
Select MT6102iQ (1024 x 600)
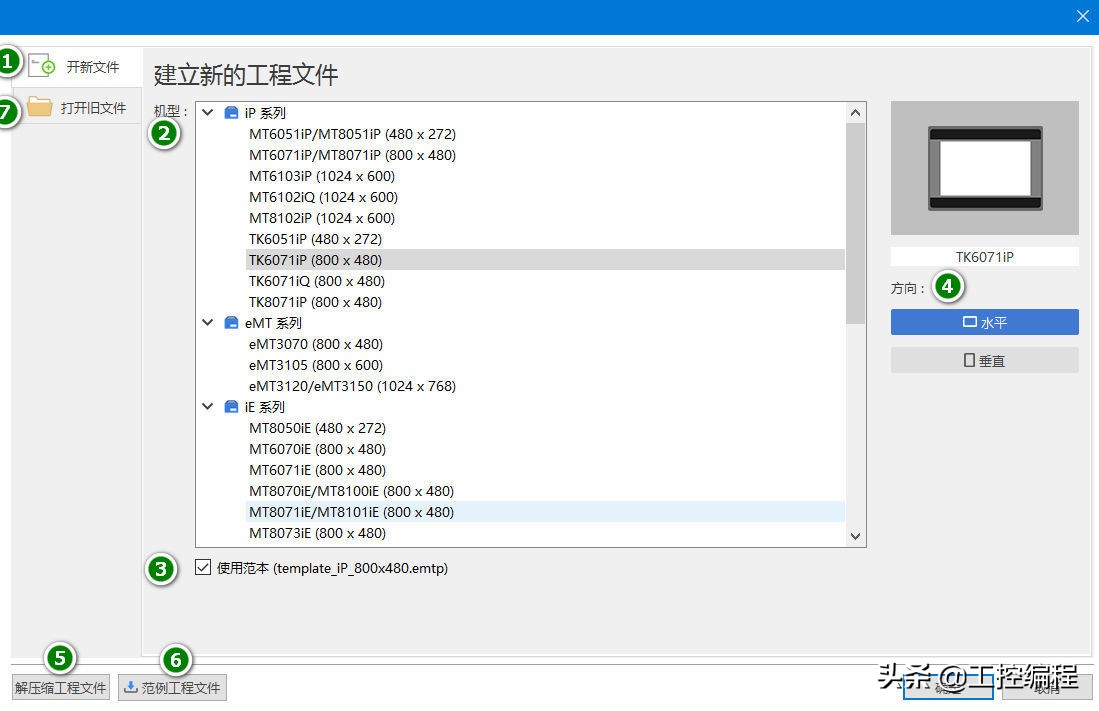pyautogui.click(x=323, y=197)
